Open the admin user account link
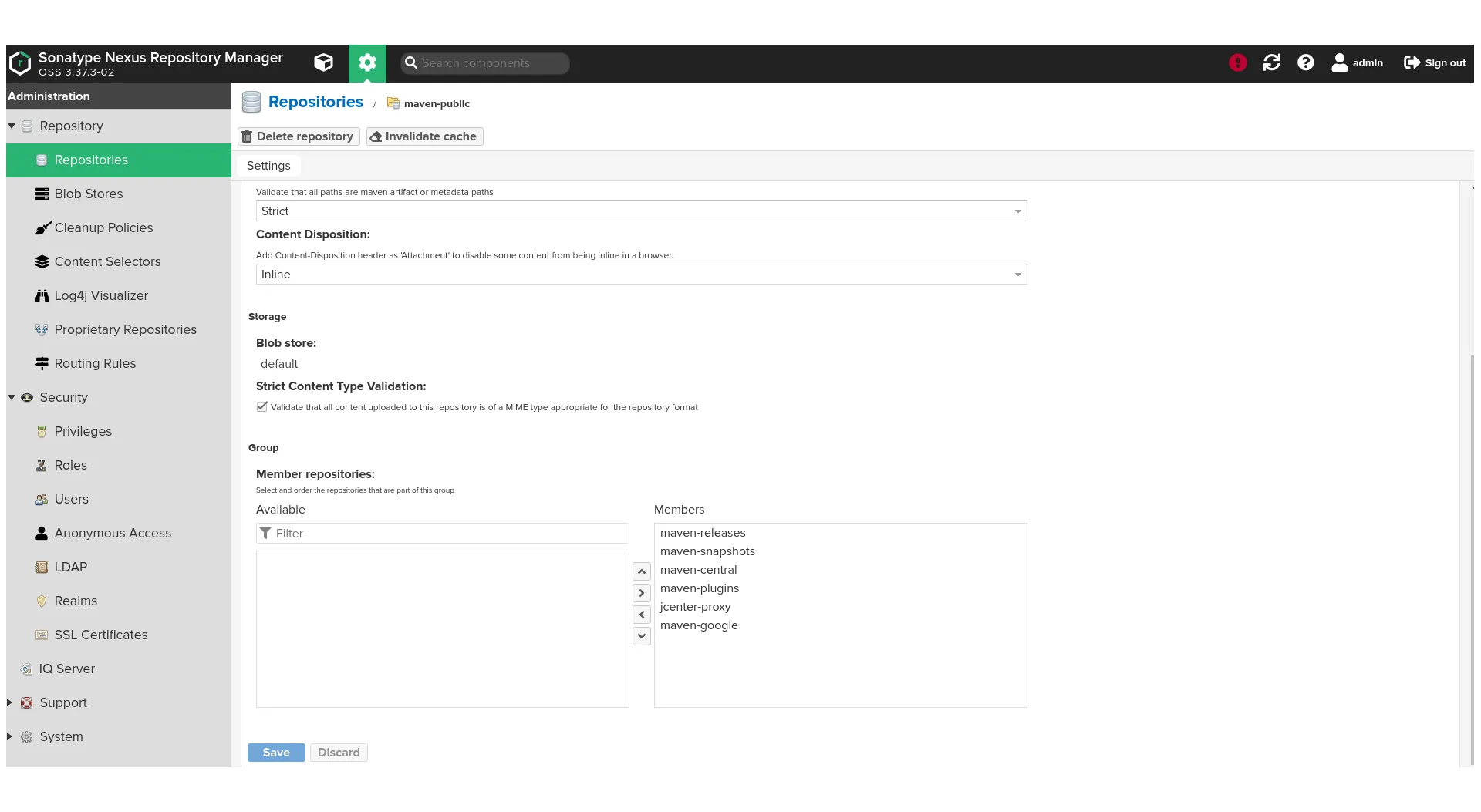This screenshot has height=812, width=1481. [x=1358, y=63]
